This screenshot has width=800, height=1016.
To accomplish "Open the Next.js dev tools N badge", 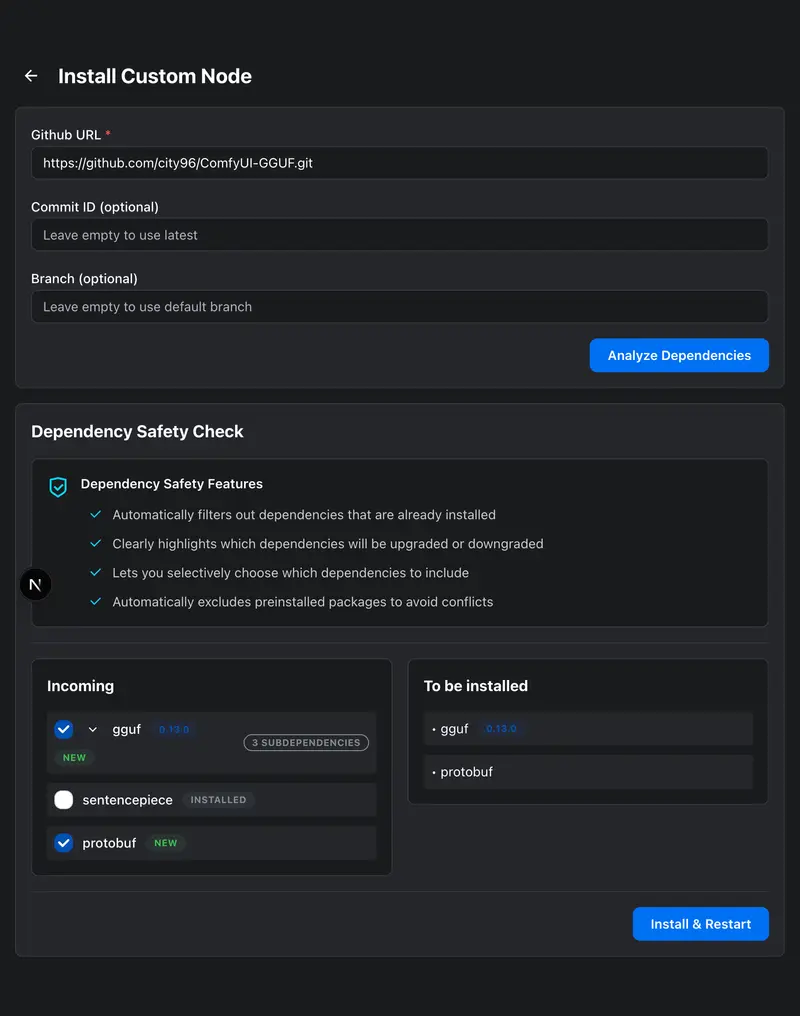I will [x=35, y=584].
